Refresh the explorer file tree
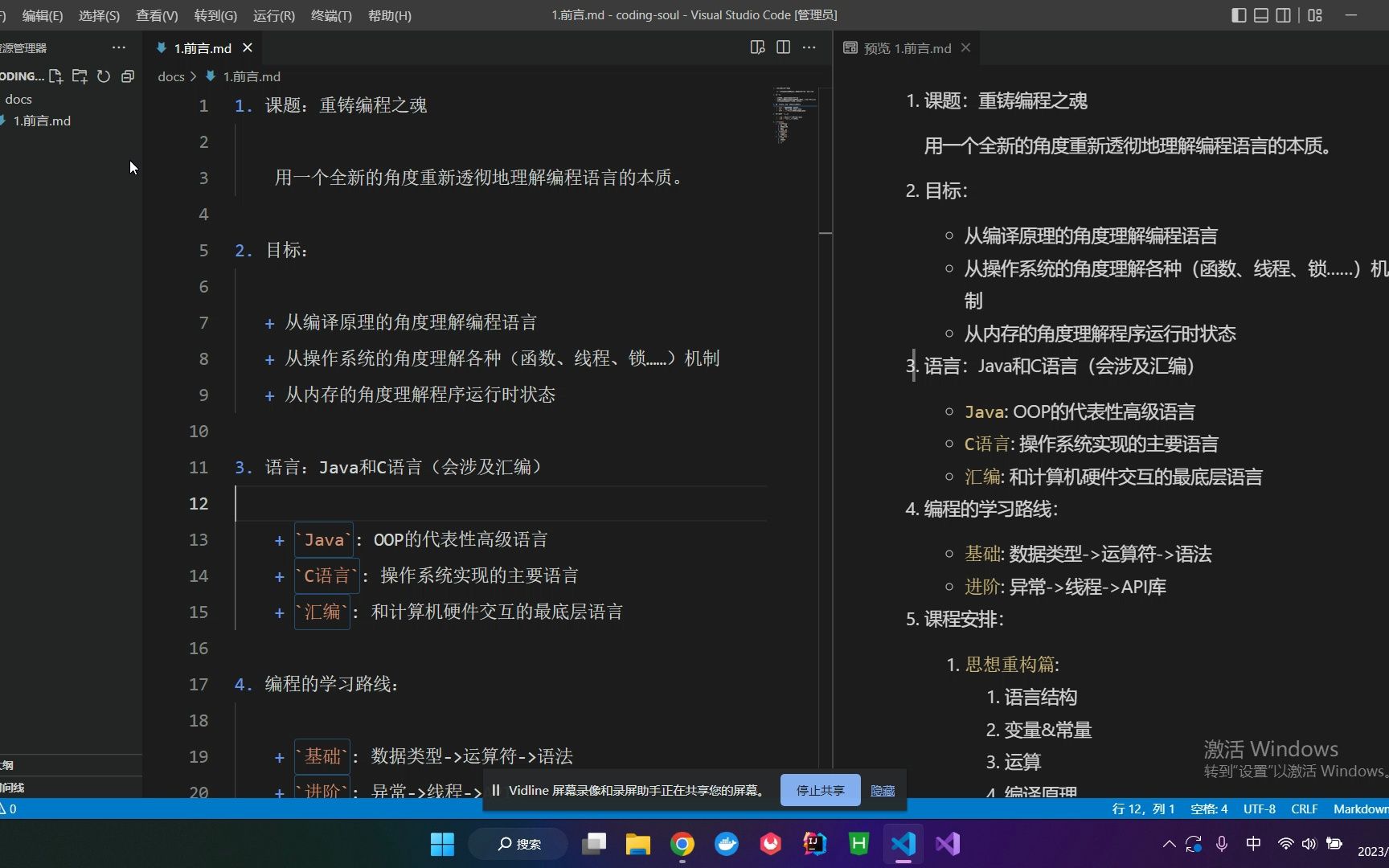This screenshot has width=1389, height=868. pyautogui.click(x=104, y=76)
